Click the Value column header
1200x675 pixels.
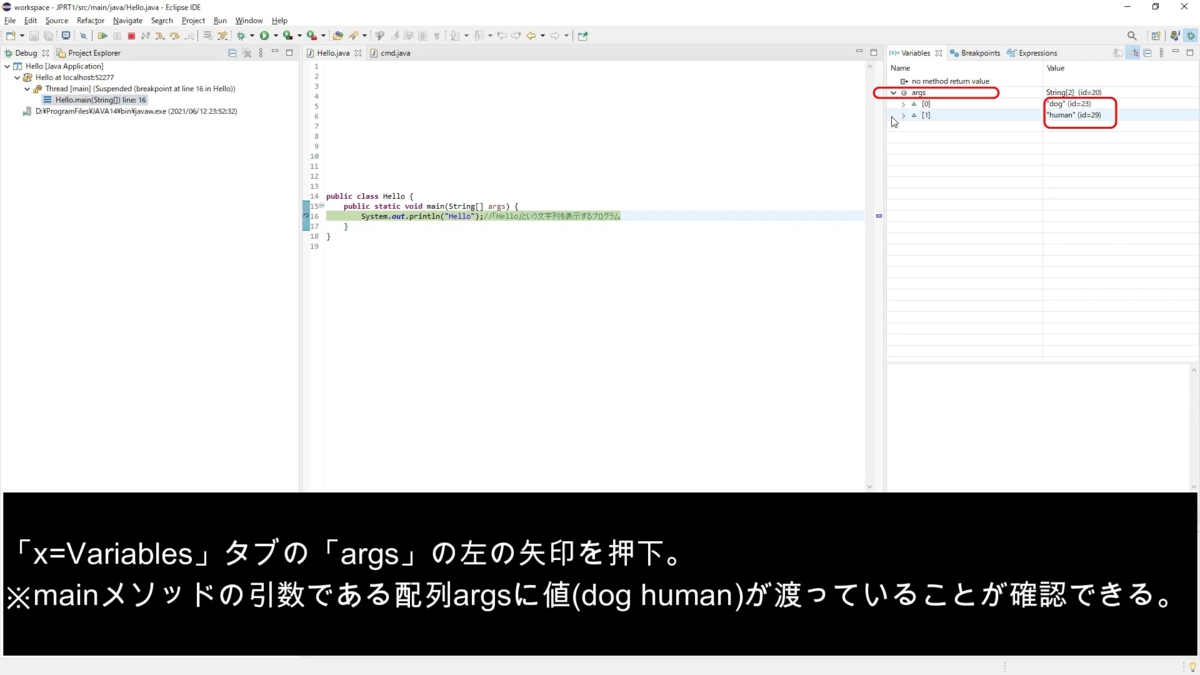pyautogui.click(x=1055, y=68)
